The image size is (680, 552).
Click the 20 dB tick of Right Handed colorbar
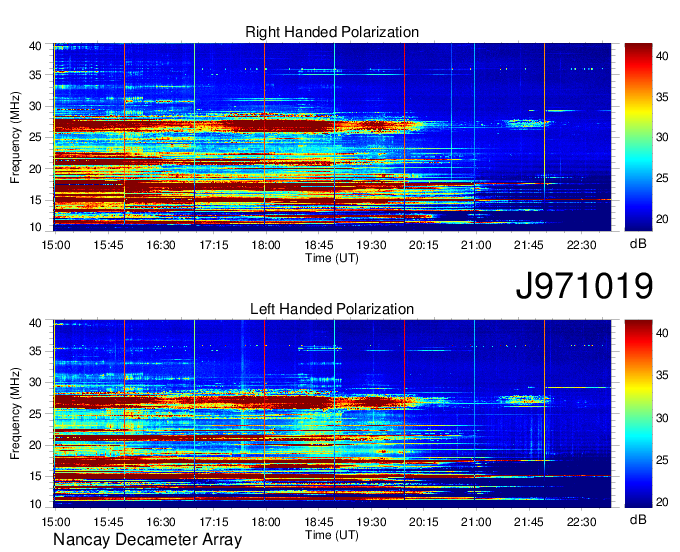[662, 219]
